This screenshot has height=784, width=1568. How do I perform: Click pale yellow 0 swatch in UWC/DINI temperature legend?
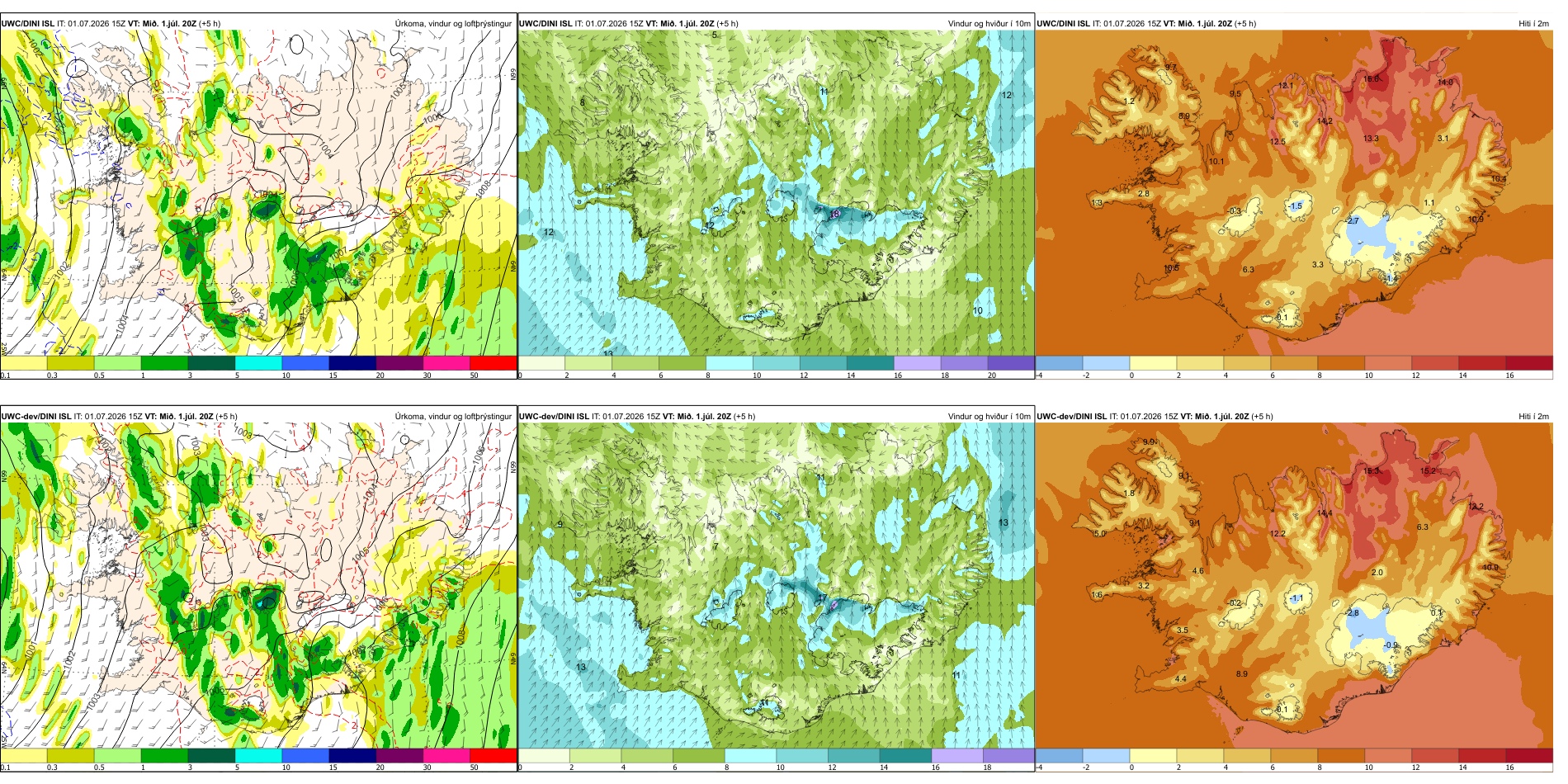pyautogui.click(x=1153, y=363)
